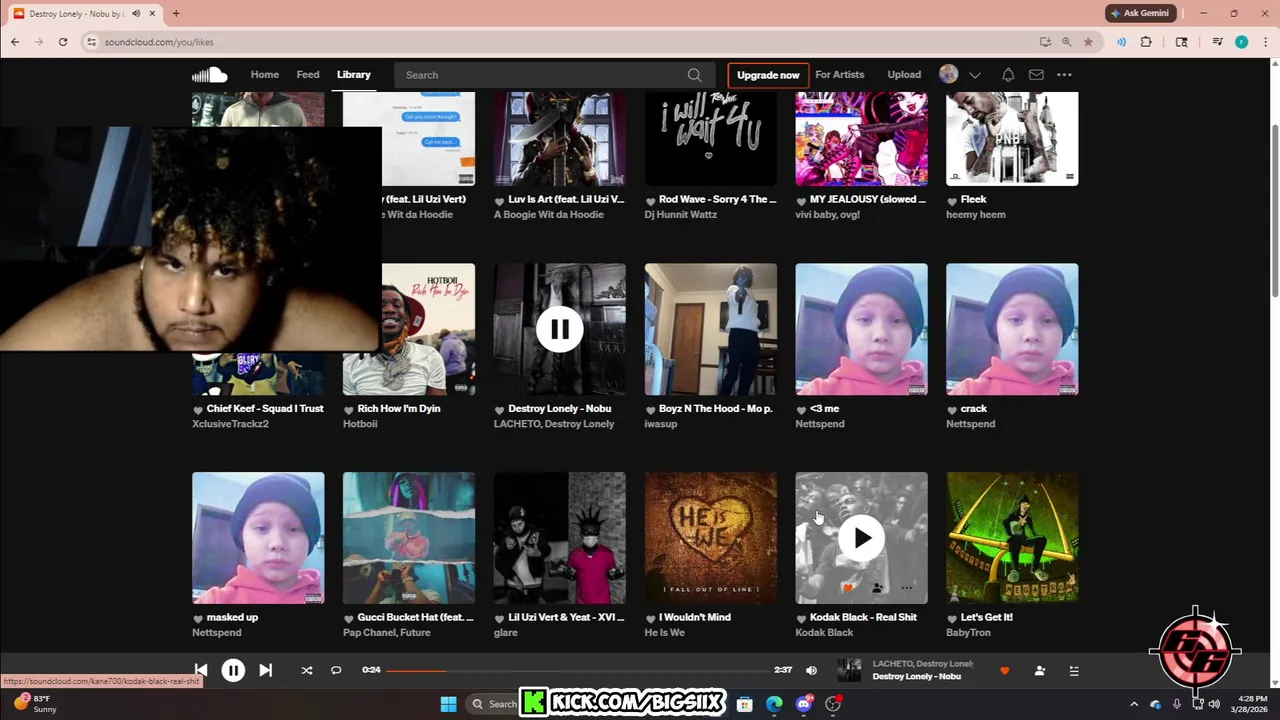Screen dimensions: 1280x720
Task: Open Nettspend artist under masked up
Action: click(217, 632)
